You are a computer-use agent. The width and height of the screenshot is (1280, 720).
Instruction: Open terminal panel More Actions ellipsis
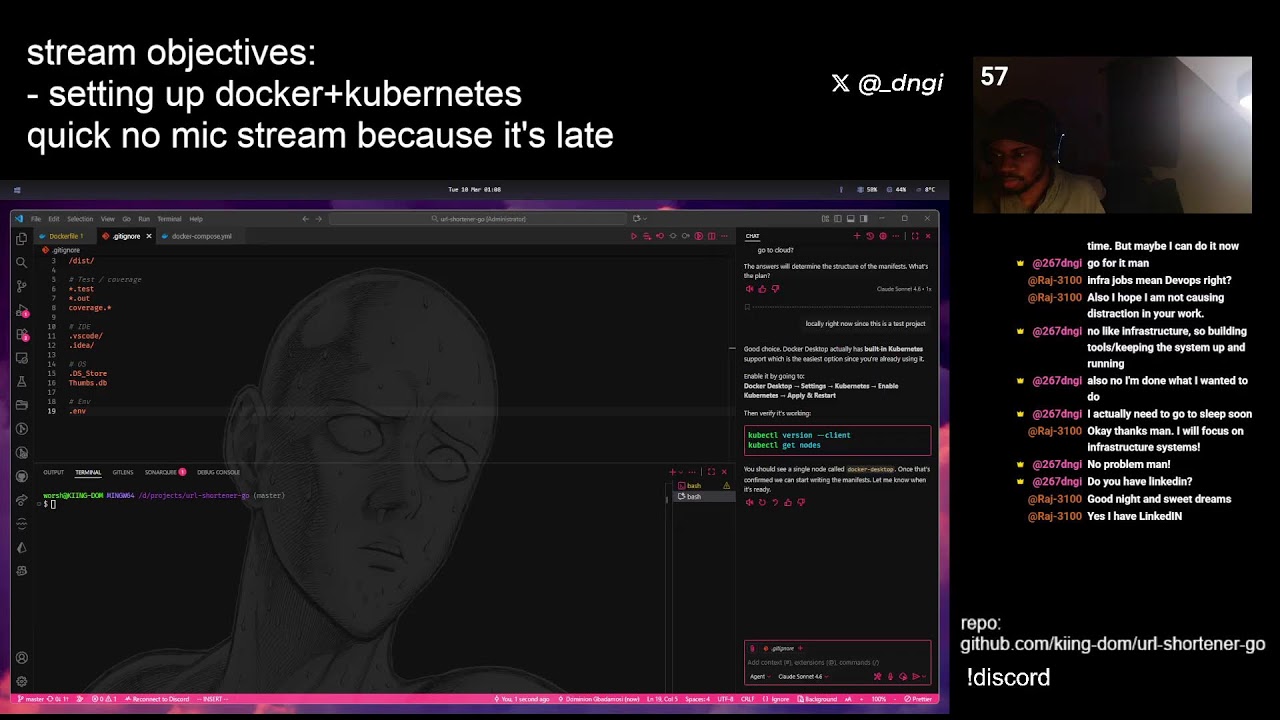pos(692,472)
